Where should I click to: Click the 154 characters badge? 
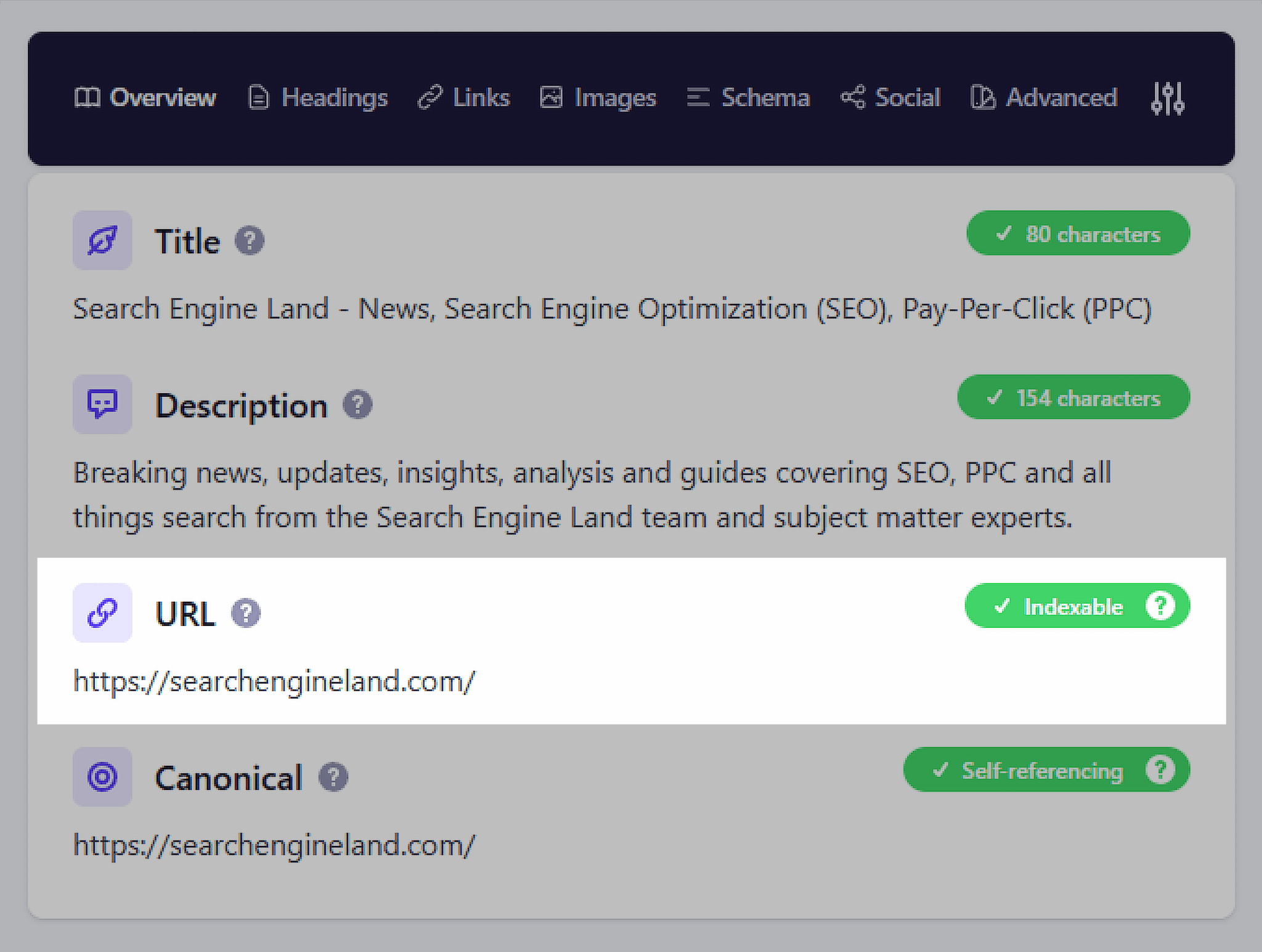point(1073,397)
